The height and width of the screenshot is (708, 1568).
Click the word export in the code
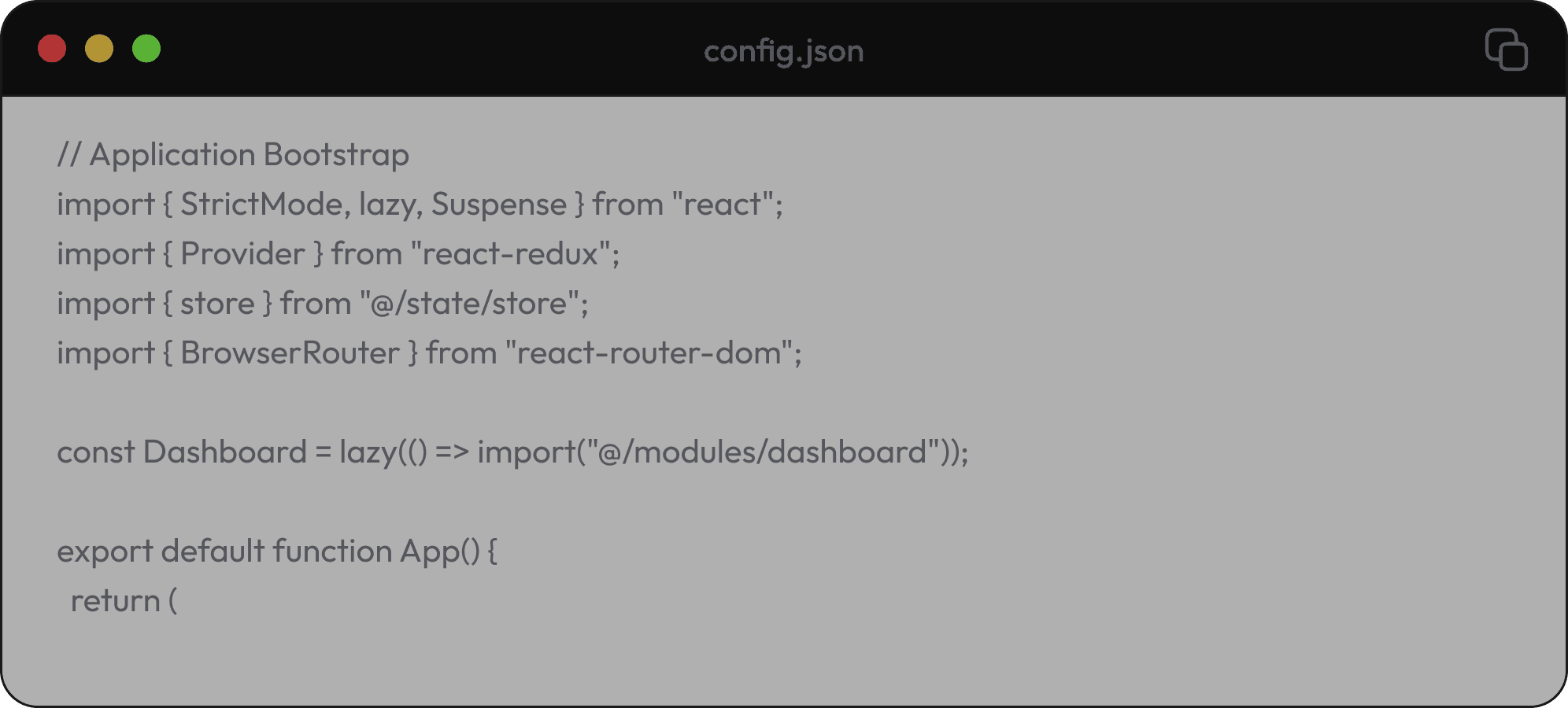[x=105, y=551]
